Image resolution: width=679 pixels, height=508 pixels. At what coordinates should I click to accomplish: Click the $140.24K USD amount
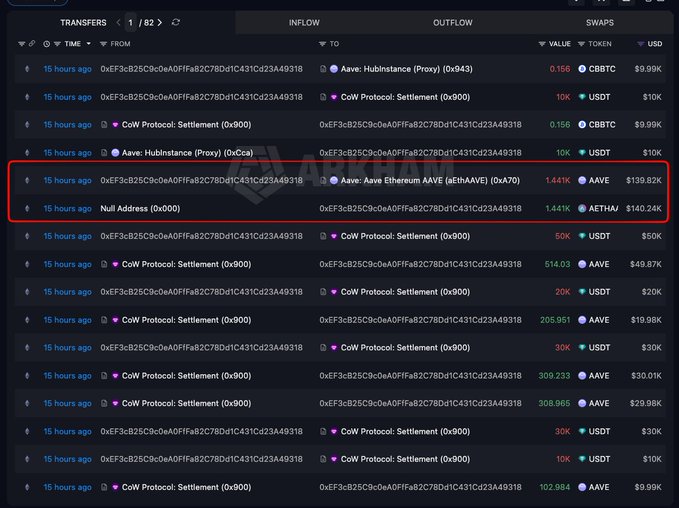coord(643,208)
